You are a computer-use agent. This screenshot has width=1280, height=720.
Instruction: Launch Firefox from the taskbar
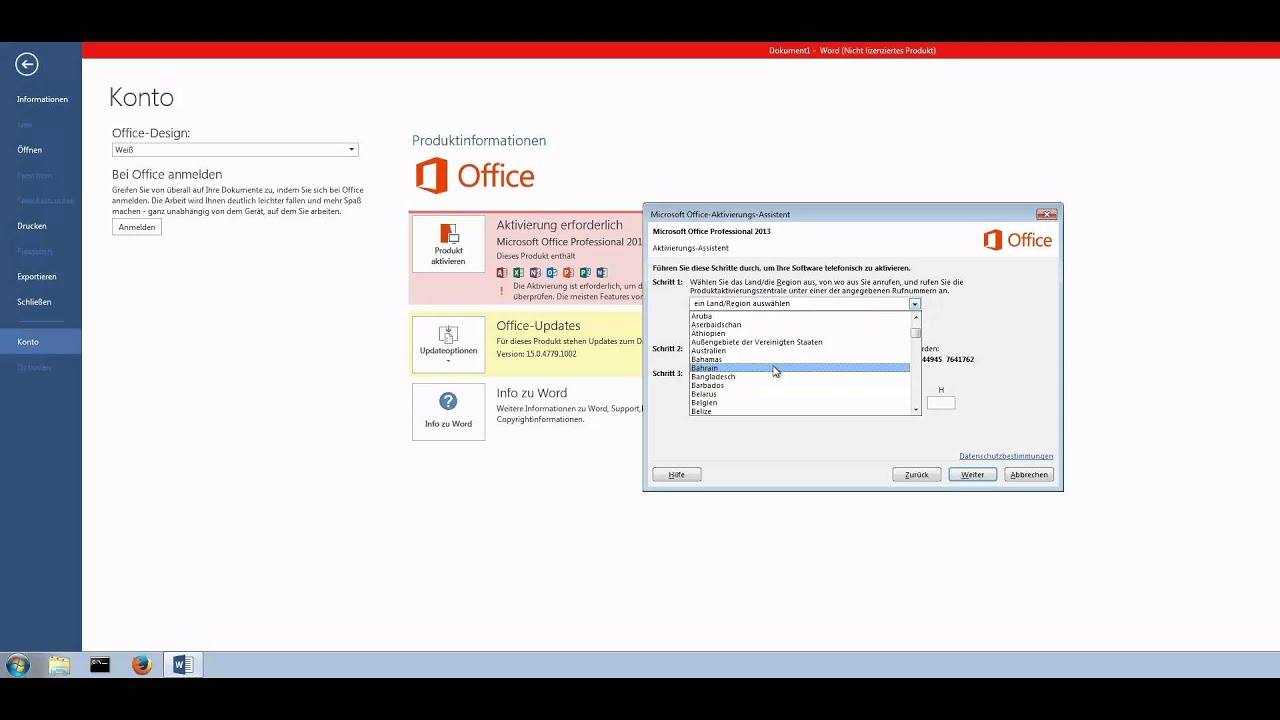click(x=141, y=665)
